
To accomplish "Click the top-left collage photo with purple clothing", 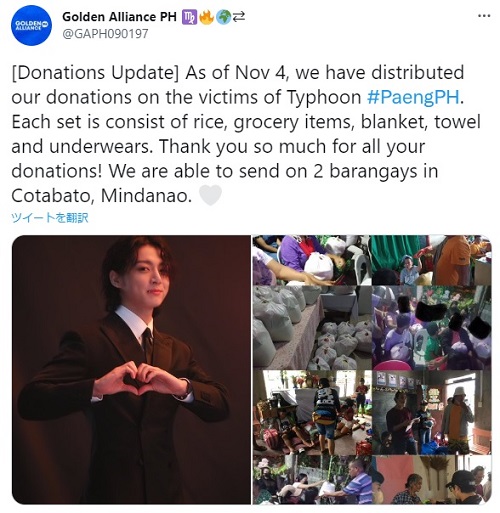I will point(312,260).
